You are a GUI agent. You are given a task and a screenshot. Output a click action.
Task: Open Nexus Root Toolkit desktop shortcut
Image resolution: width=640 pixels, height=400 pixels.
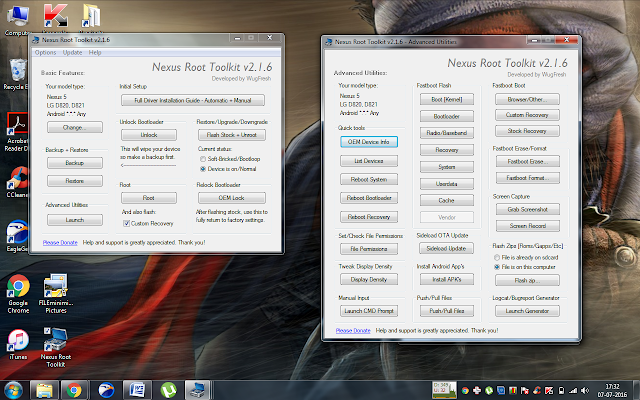click(56, 347)
